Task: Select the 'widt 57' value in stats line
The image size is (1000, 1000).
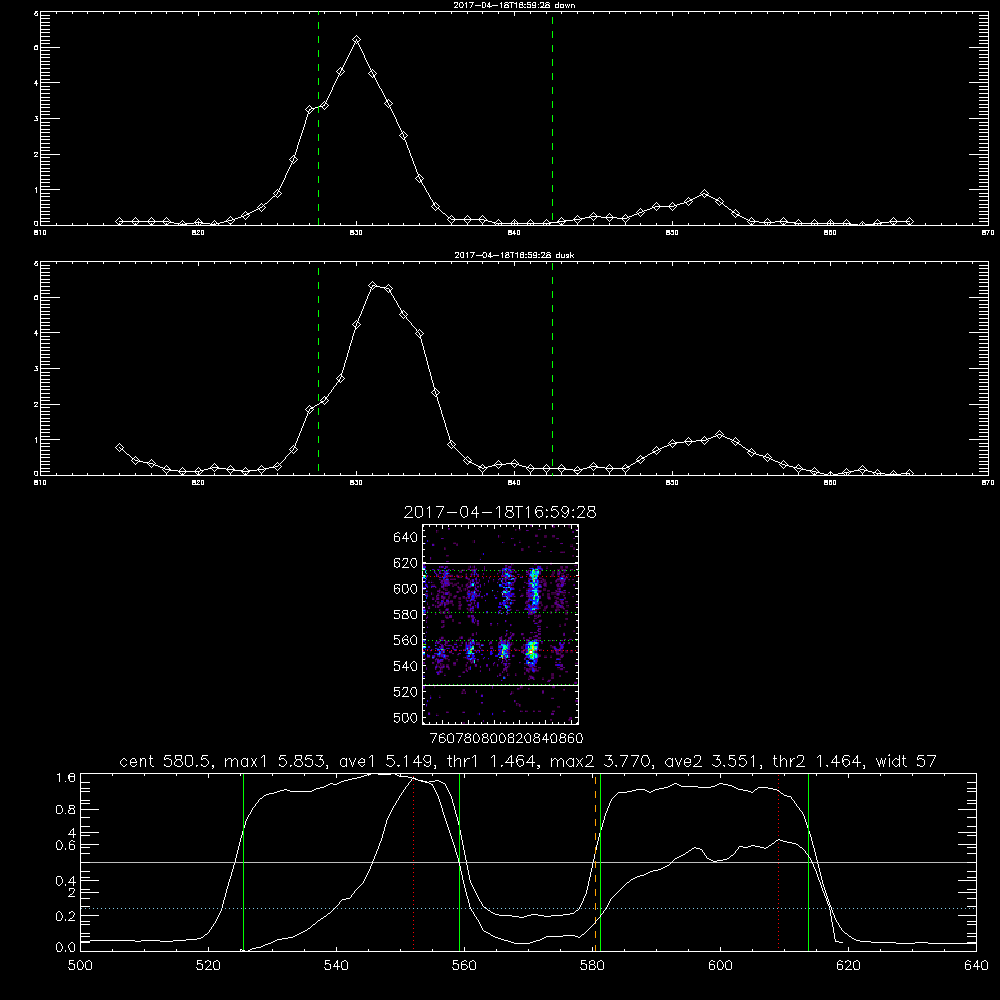Action: click(906, 761)
